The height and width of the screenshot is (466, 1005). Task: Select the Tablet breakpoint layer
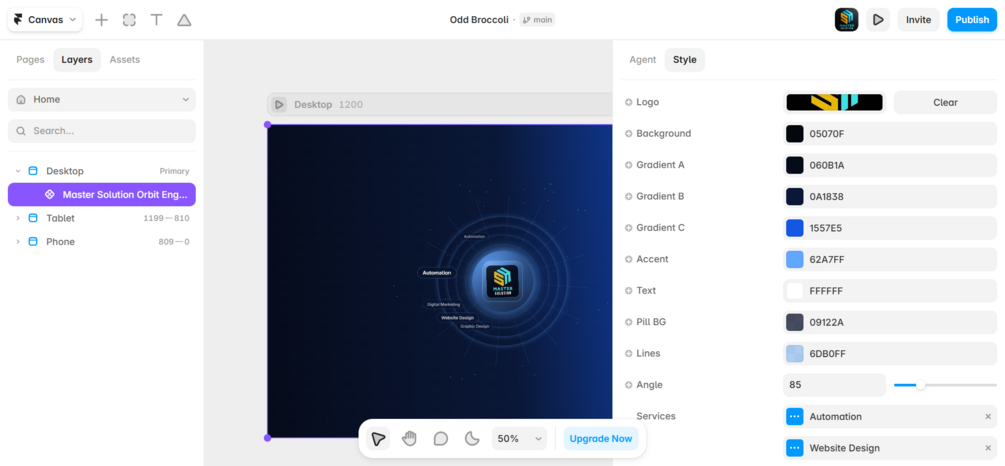[x=102, y=218]
